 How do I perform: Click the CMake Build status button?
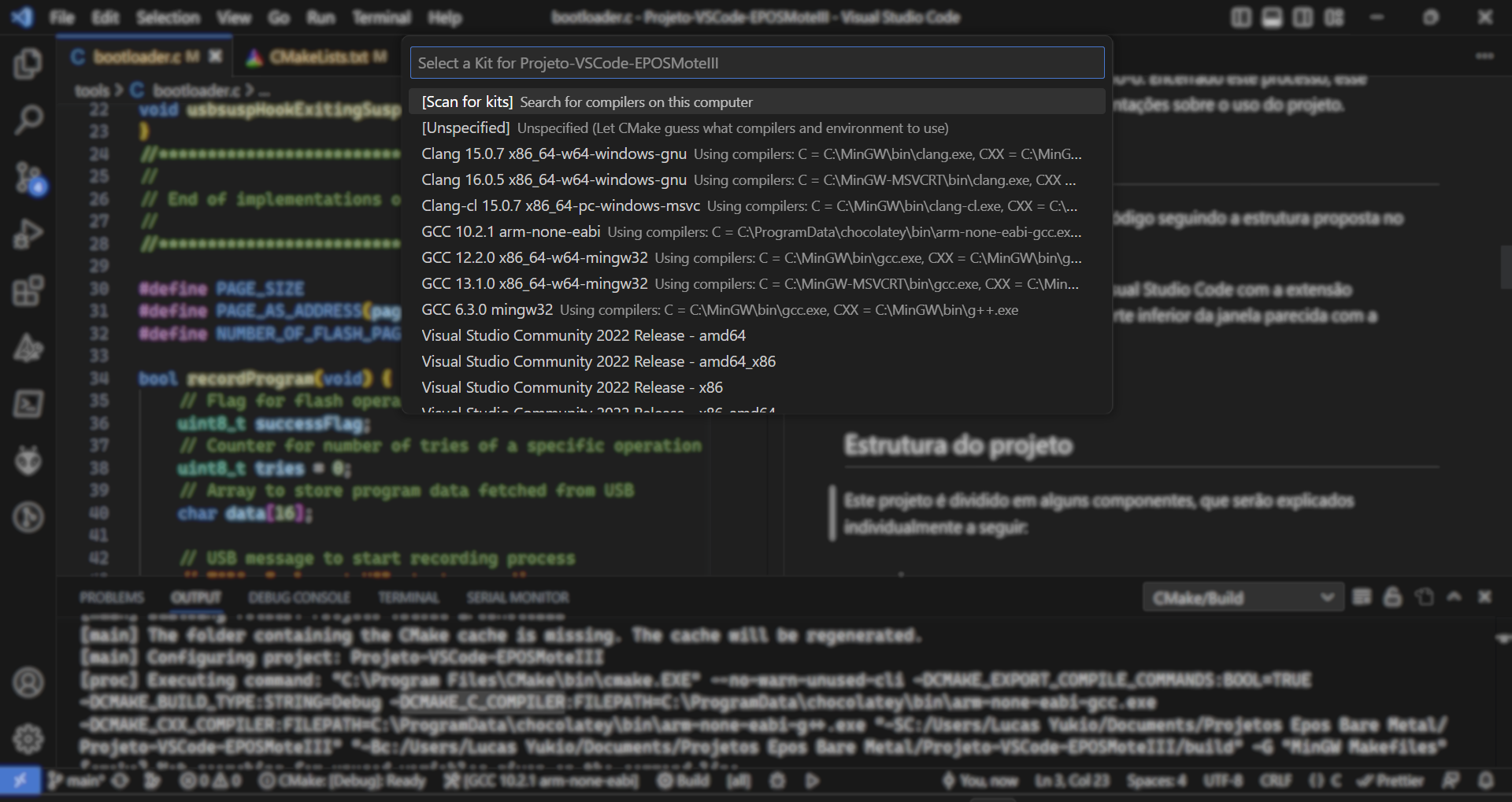(684, 781)
